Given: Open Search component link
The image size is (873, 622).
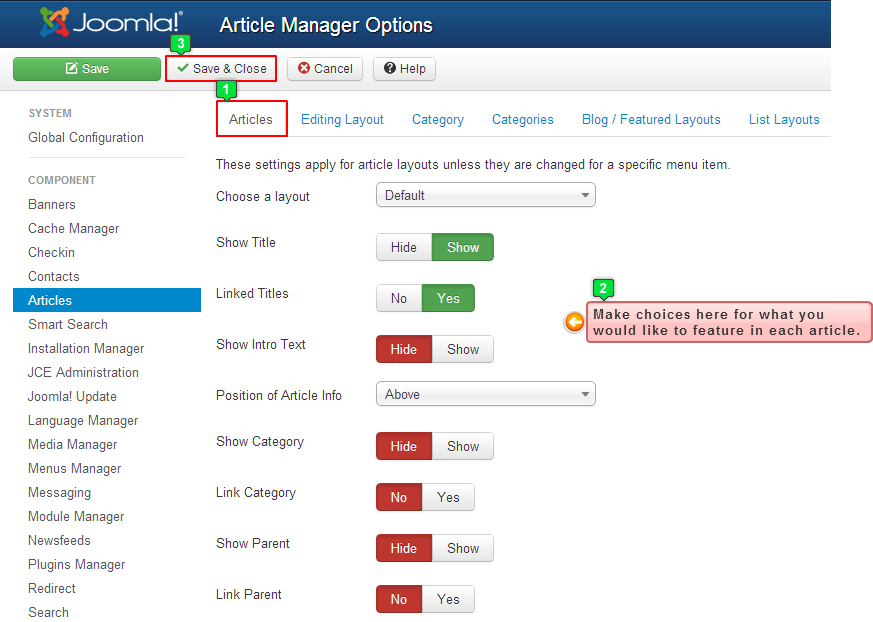Looking at the screenshot, I should click(48, 613).
